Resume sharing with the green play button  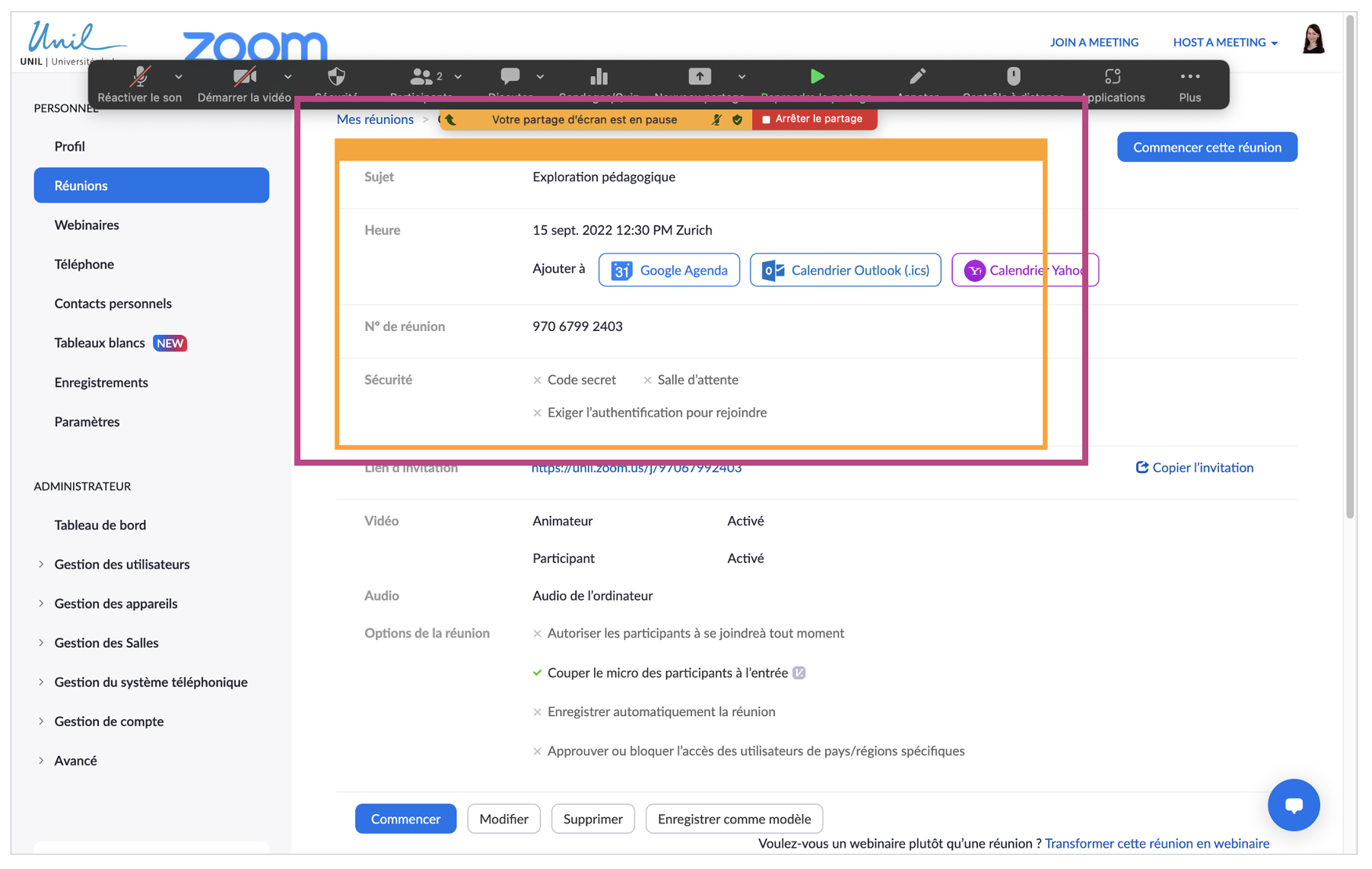point(817,76)
